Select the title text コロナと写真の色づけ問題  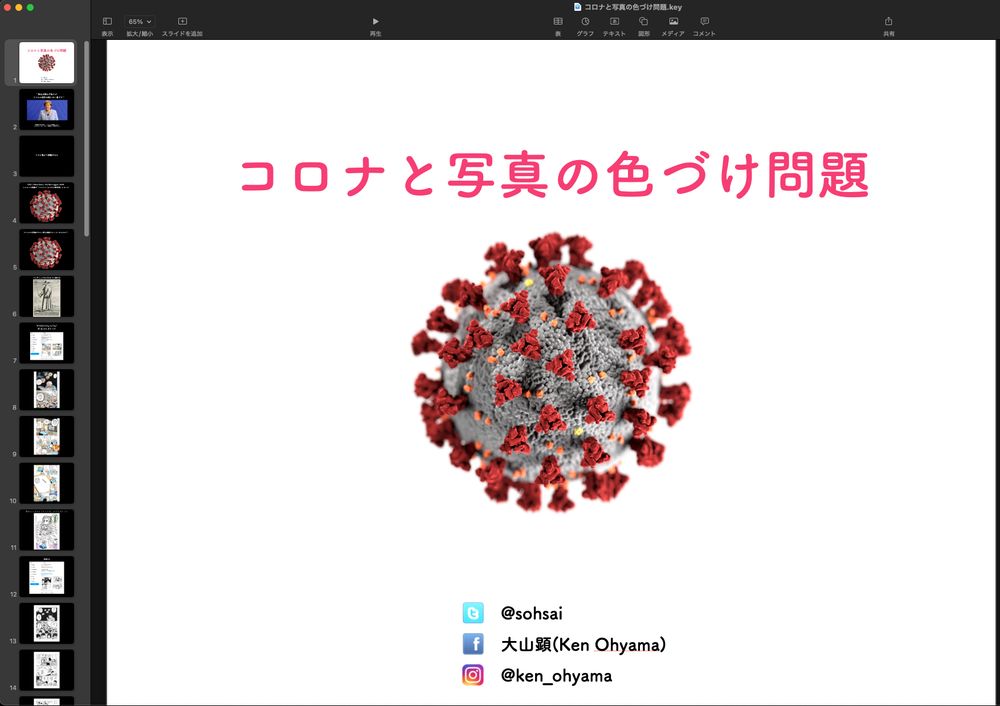tap(554, 174)
